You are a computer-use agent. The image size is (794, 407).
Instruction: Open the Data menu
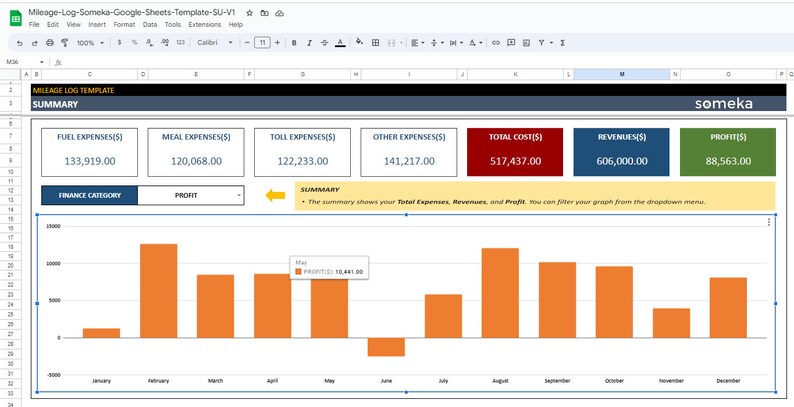coord(150,24)
